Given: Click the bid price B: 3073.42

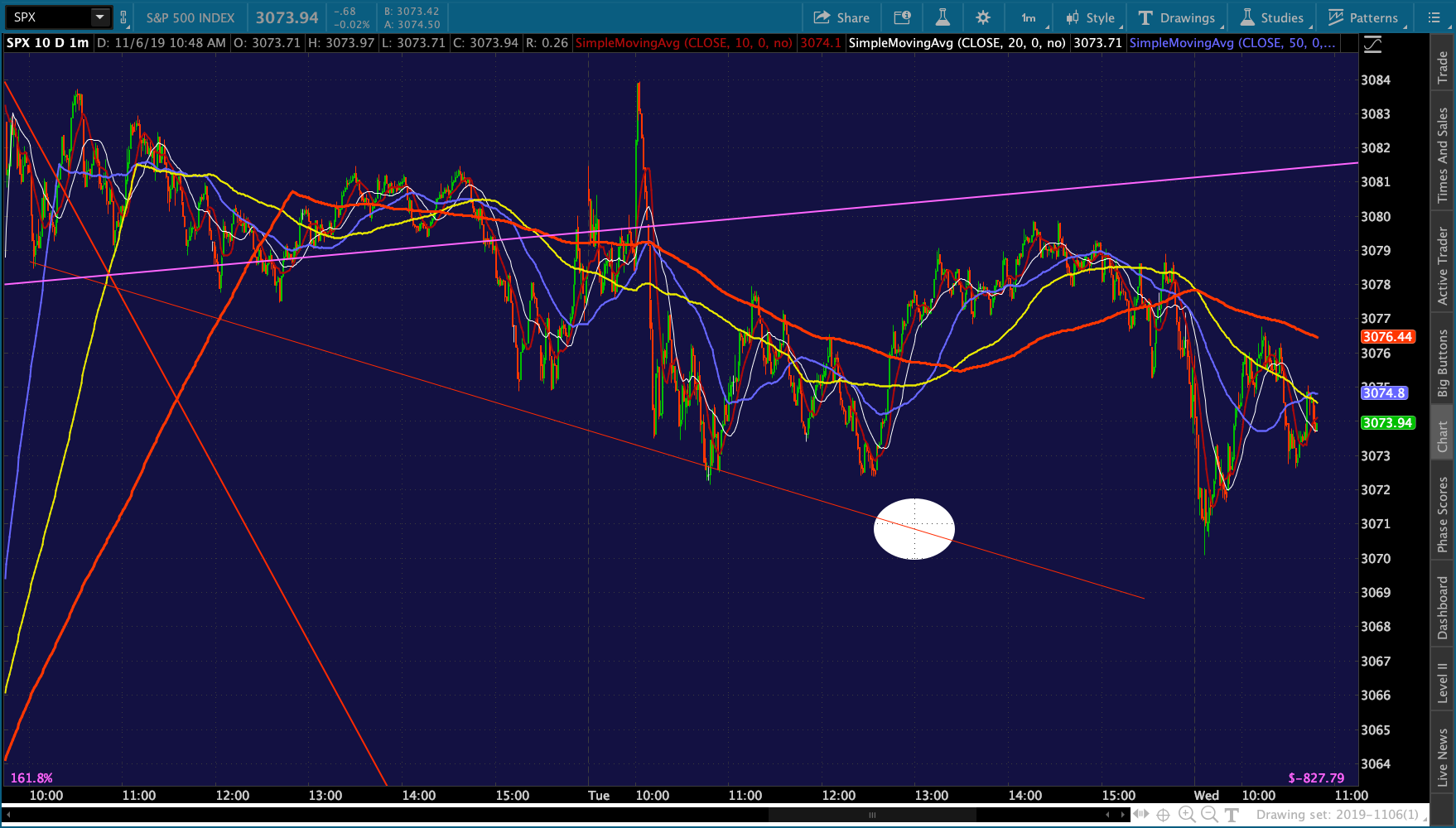Looking at the screenshot, I should click(x=412, y=12).
